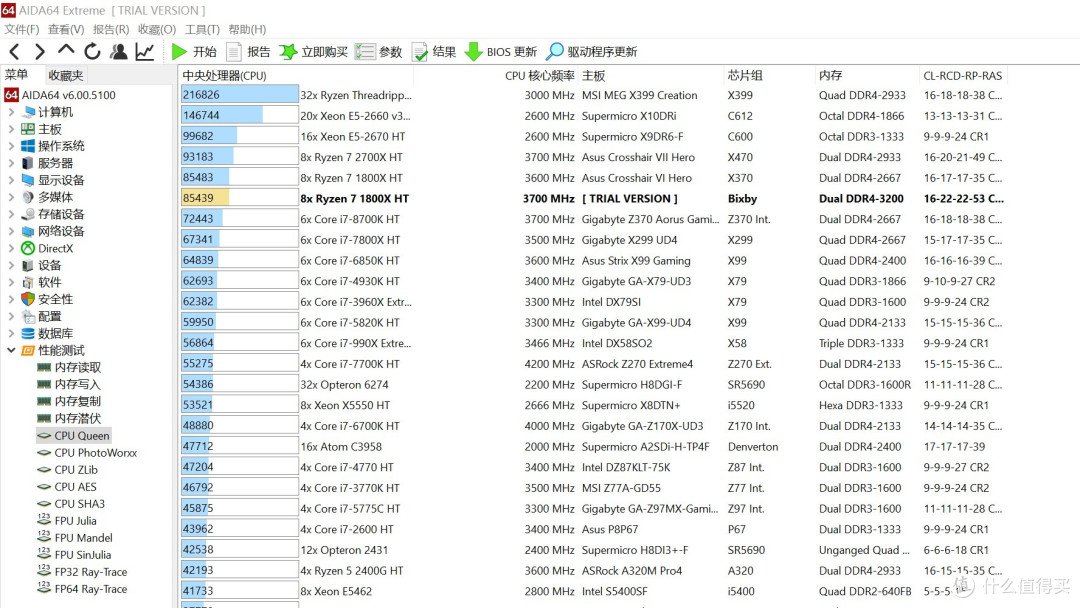Open the chart graph toolbar icon
1080x608 pixels.
tap(145, 52)
